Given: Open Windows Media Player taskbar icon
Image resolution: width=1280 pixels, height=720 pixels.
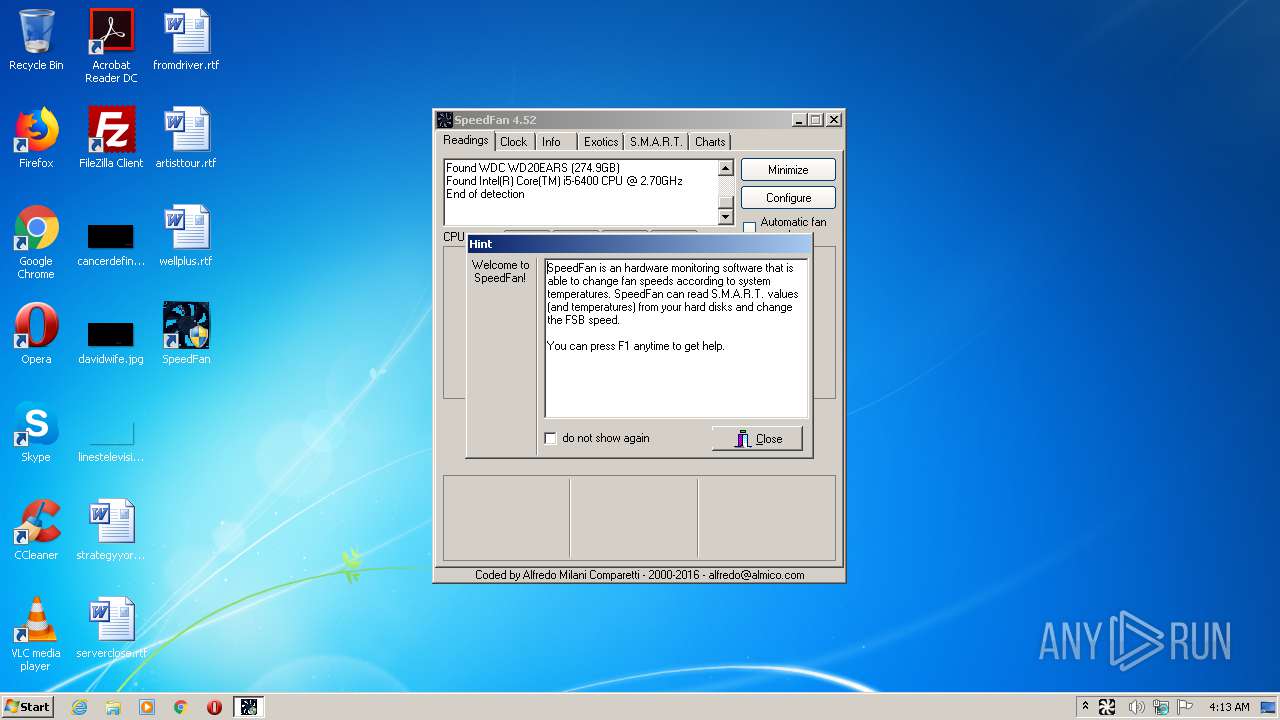Looking at the screenshot, I should [147, 707].
